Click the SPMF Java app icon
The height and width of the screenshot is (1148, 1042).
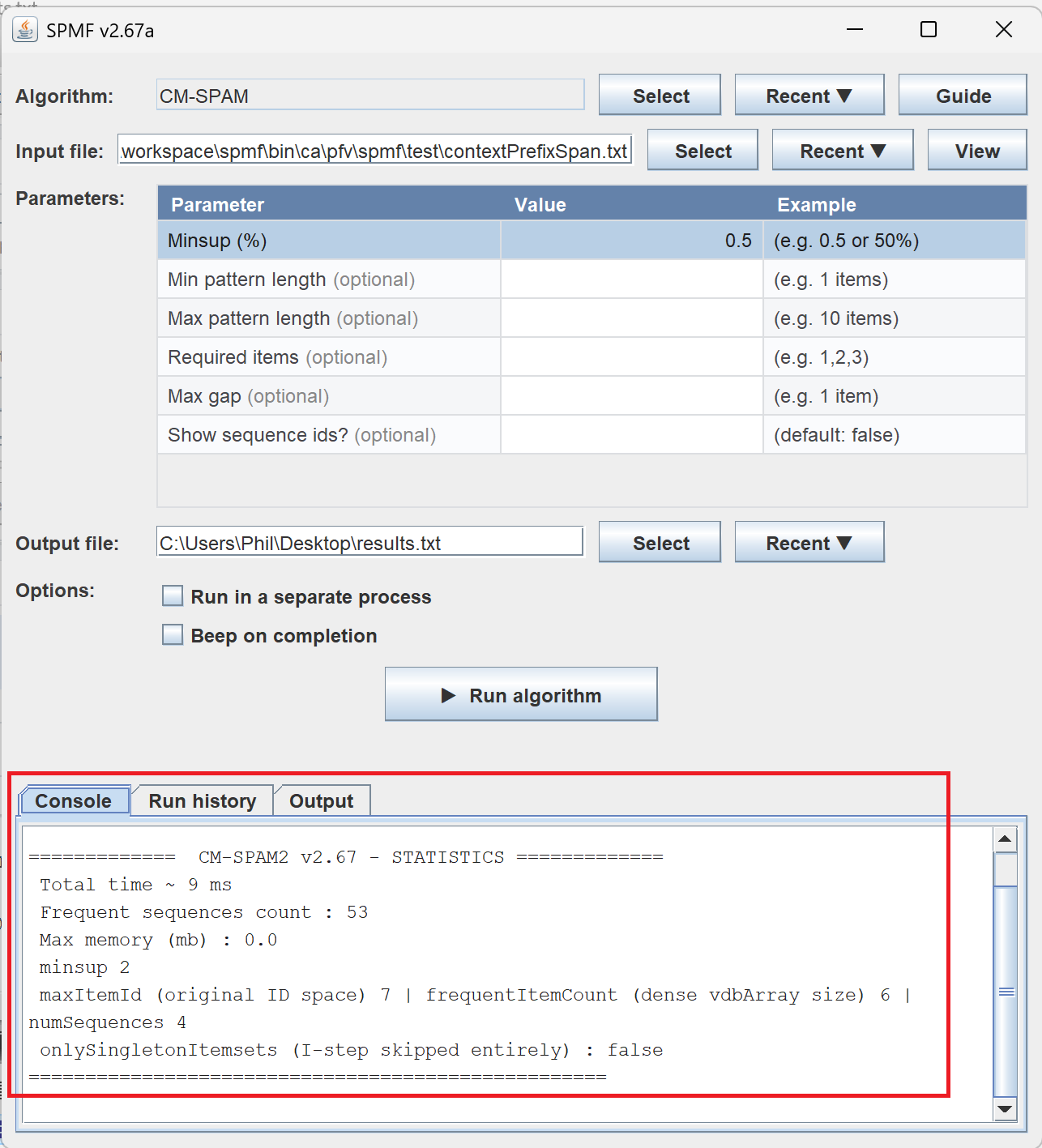25,30
